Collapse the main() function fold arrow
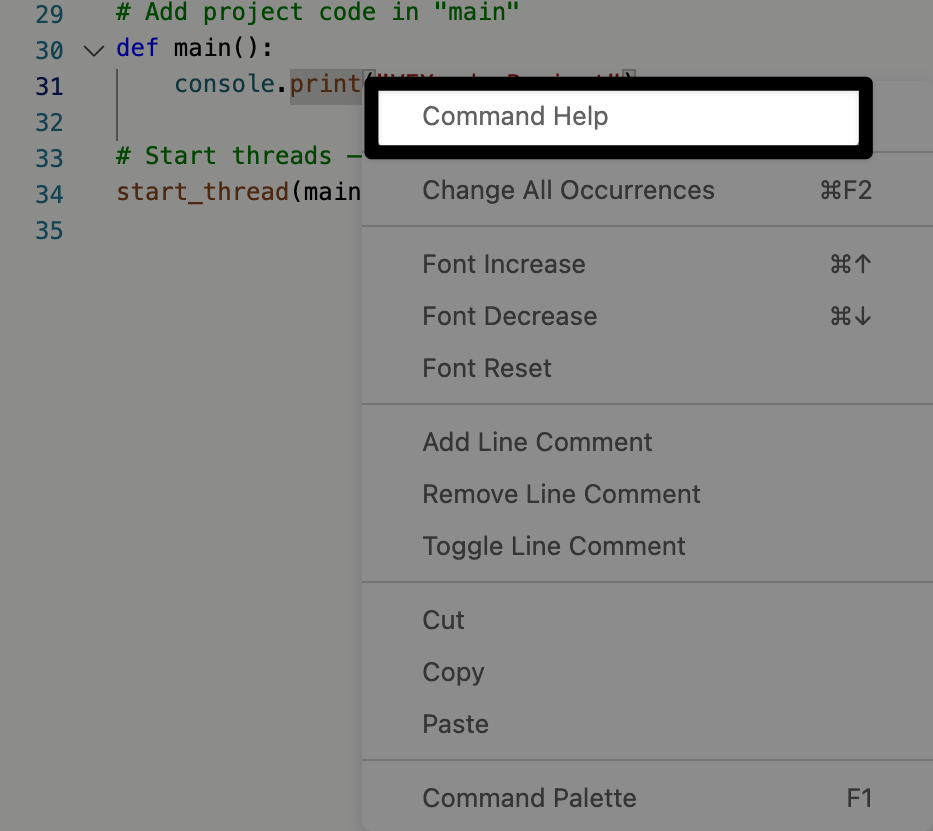This screenshot has width=933, height=831. coord(93,50)
